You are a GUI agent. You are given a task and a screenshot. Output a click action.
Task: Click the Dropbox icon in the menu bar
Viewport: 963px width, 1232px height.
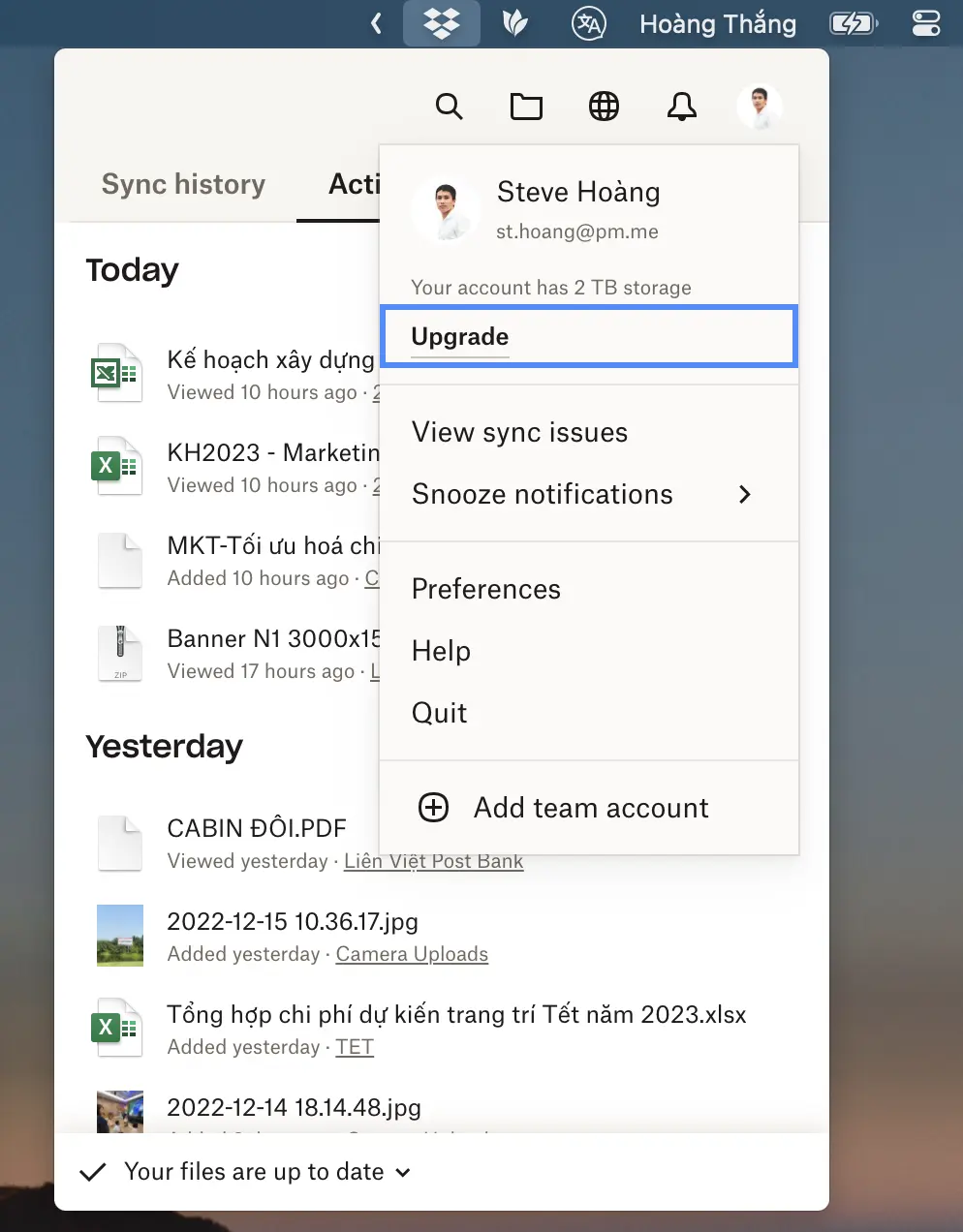tap(442, 23)
